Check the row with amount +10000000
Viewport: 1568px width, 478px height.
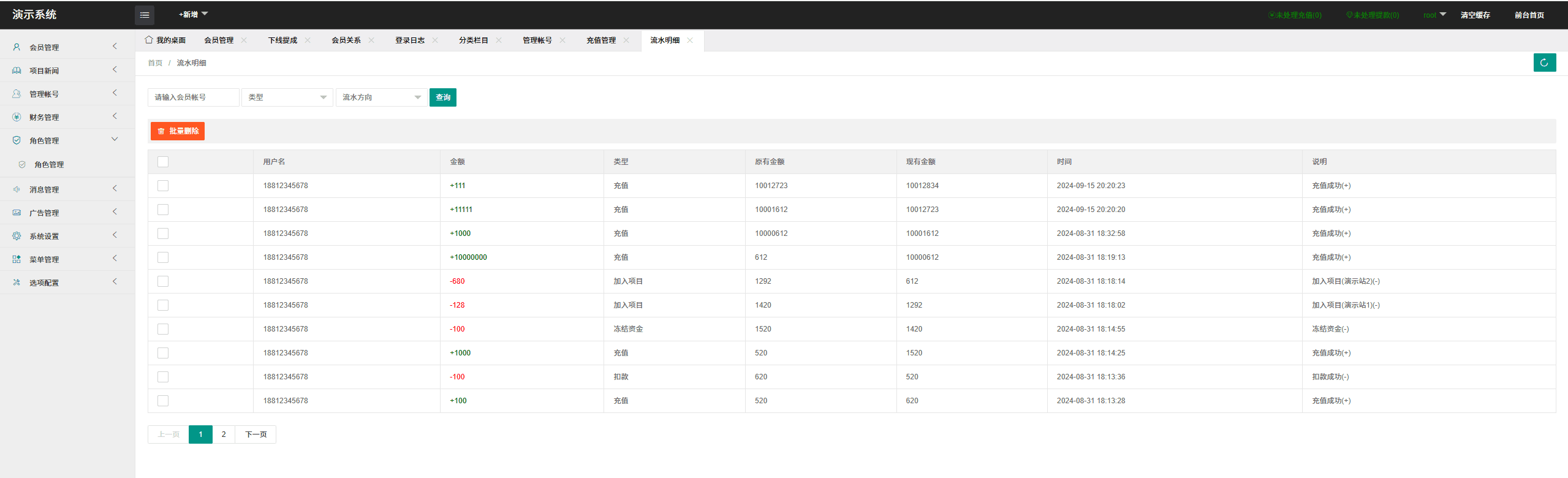tap(163, 257)
